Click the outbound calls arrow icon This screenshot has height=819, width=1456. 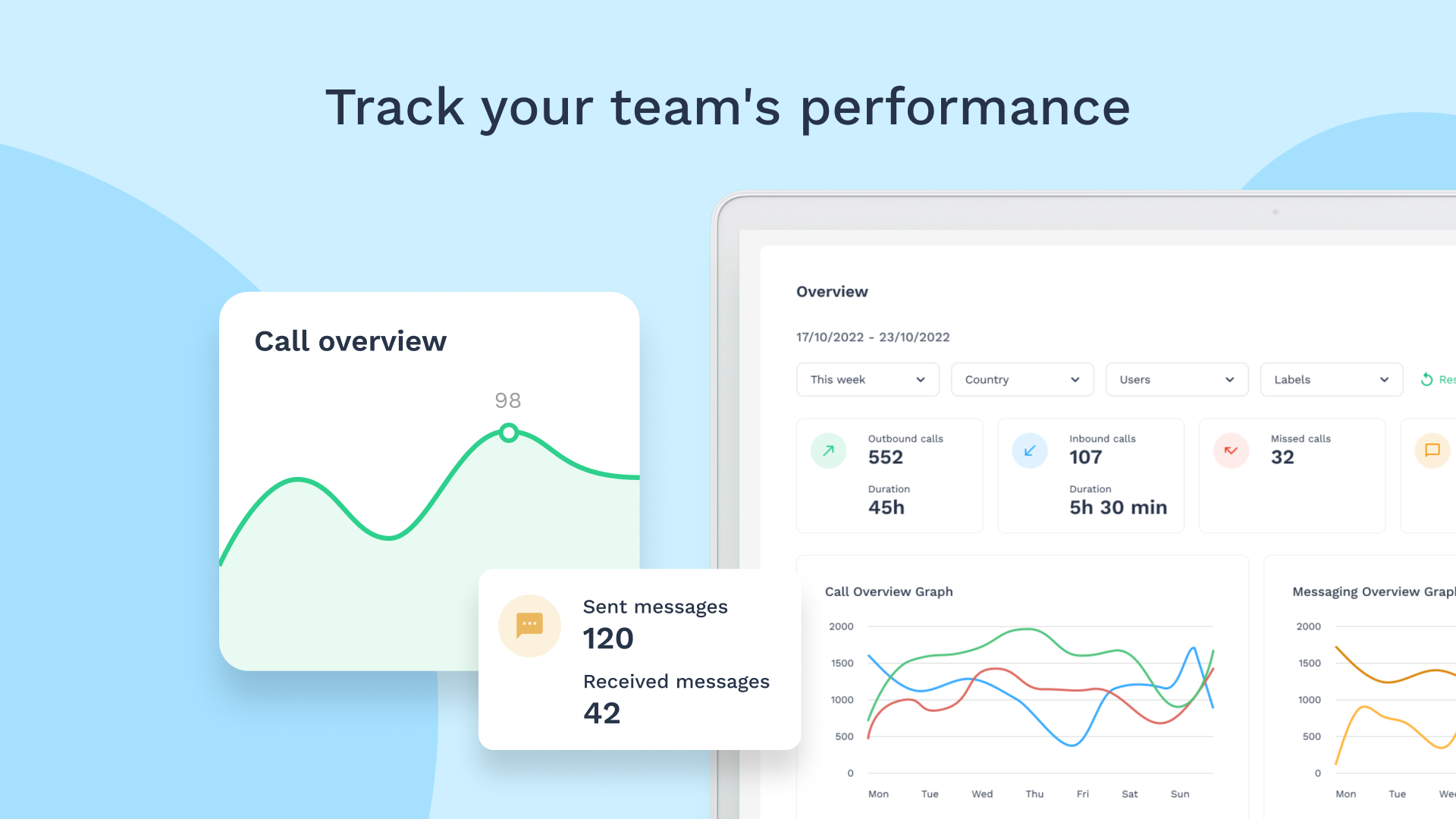point(828,449)
